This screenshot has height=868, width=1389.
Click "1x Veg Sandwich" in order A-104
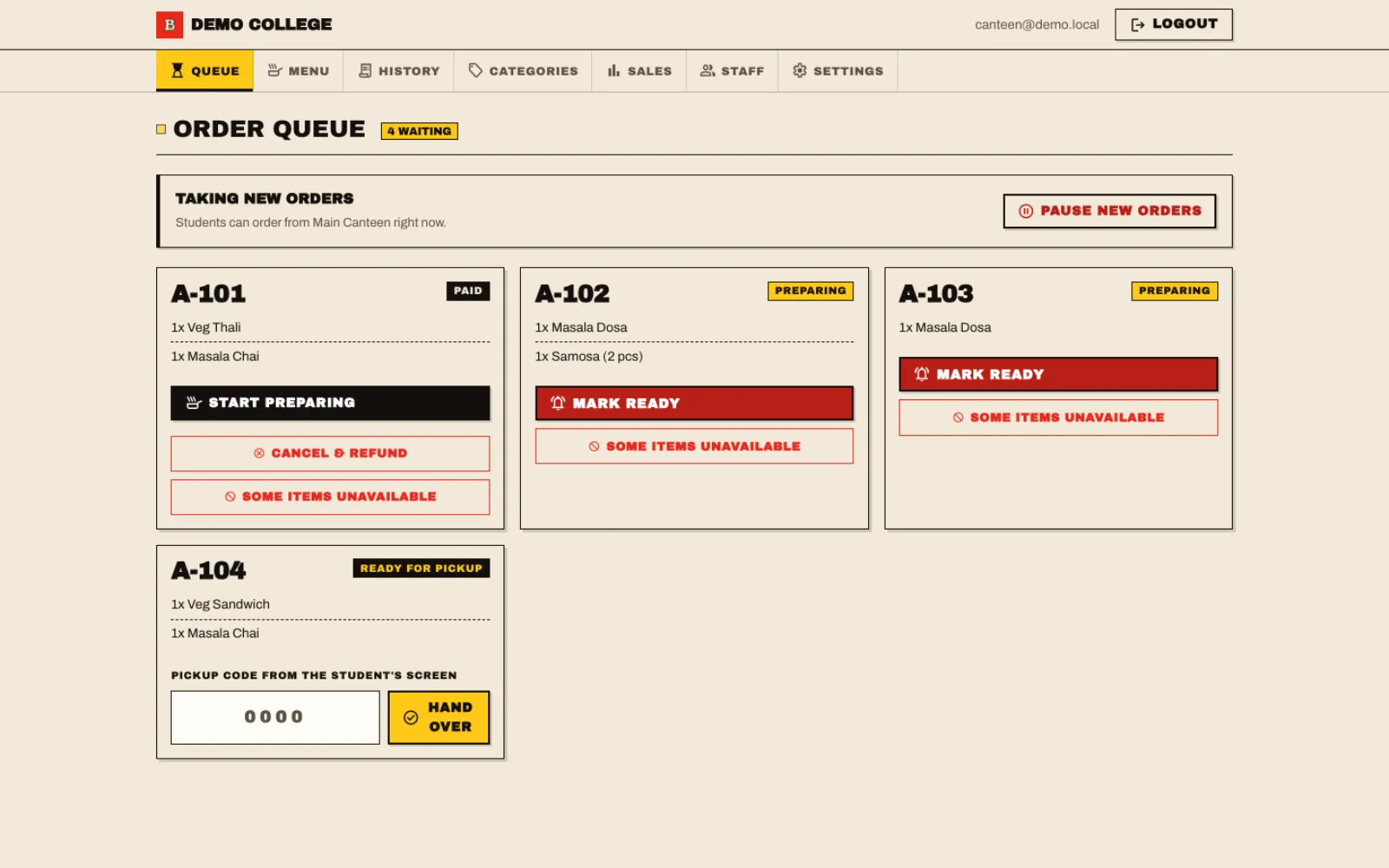click(x=221, y=604)
